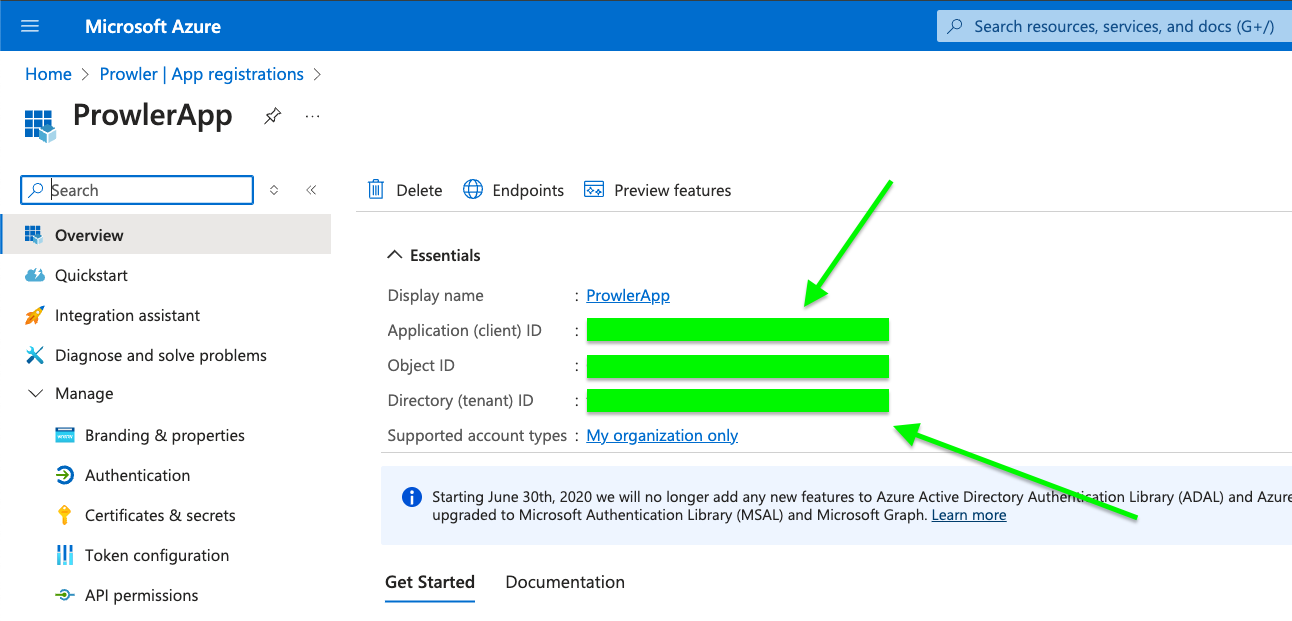
Task: Click the Microsoft Azure logo text
Action: pyautogui.click(x=153, y=26)
